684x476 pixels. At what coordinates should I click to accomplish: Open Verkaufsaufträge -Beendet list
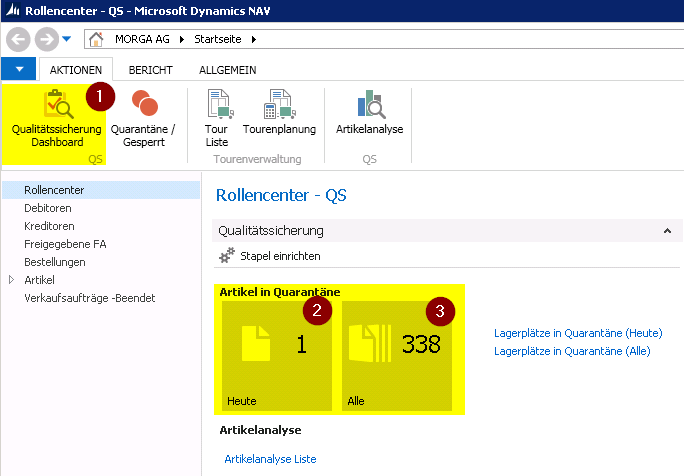click(89, 298)
